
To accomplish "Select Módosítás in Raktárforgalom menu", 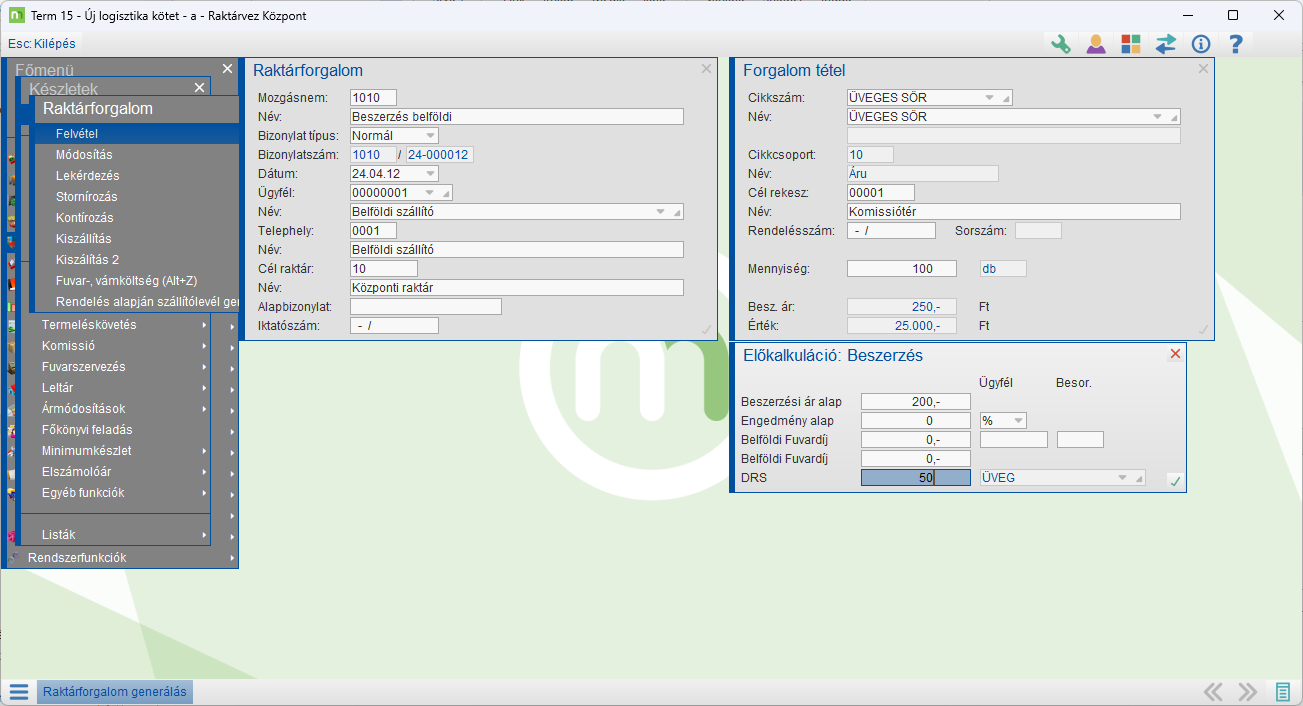I will [x=84, y=155].
